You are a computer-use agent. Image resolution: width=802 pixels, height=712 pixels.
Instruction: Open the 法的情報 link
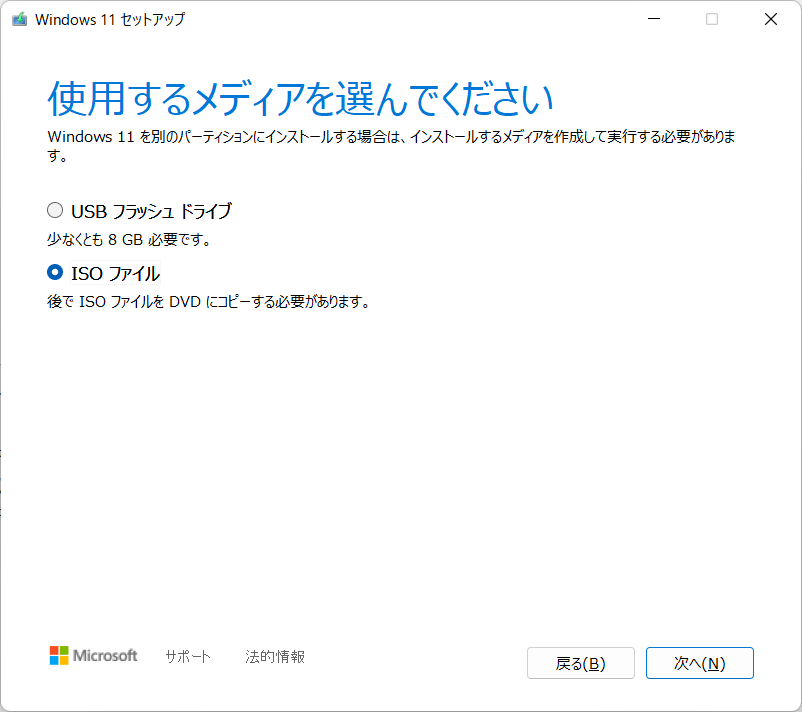tap(274, 657)
